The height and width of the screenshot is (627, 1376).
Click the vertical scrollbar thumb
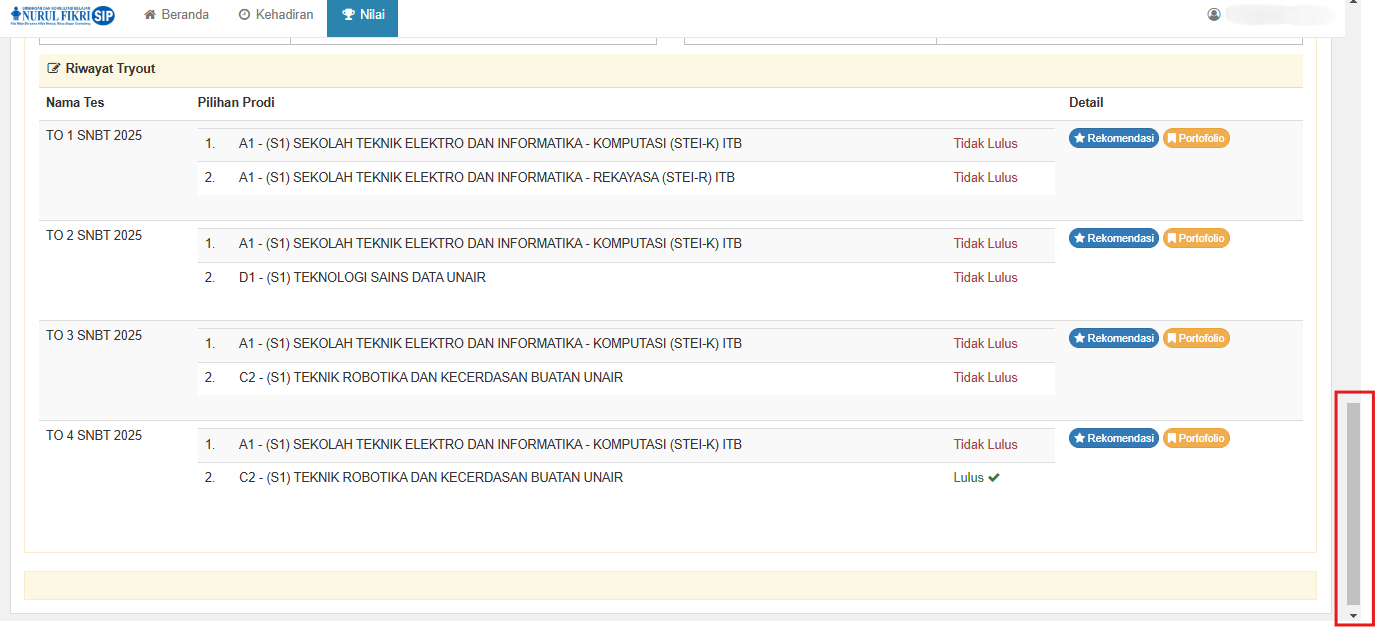point(1353,500)
